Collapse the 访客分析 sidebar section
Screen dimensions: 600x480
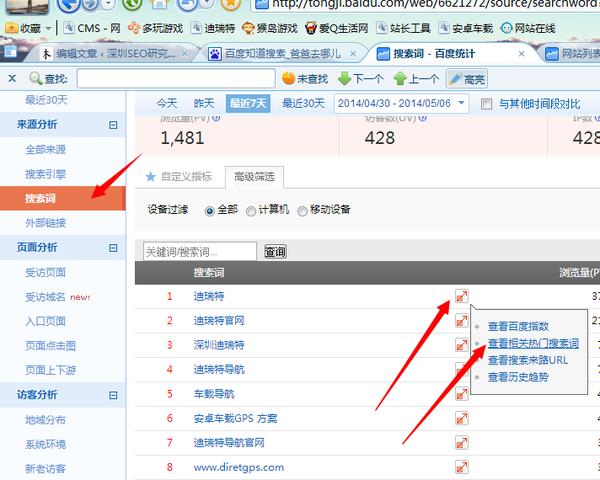pyautogui.click(x=113, y=395)
